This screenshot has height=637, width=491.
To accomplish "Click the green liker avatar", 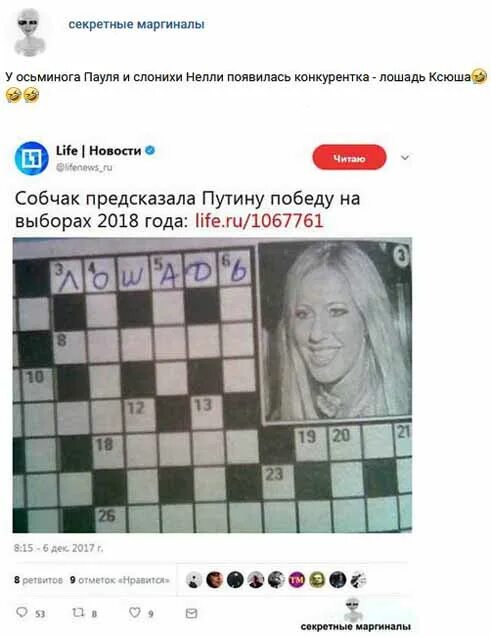I will pyautogui.click(x=317, y=580).
